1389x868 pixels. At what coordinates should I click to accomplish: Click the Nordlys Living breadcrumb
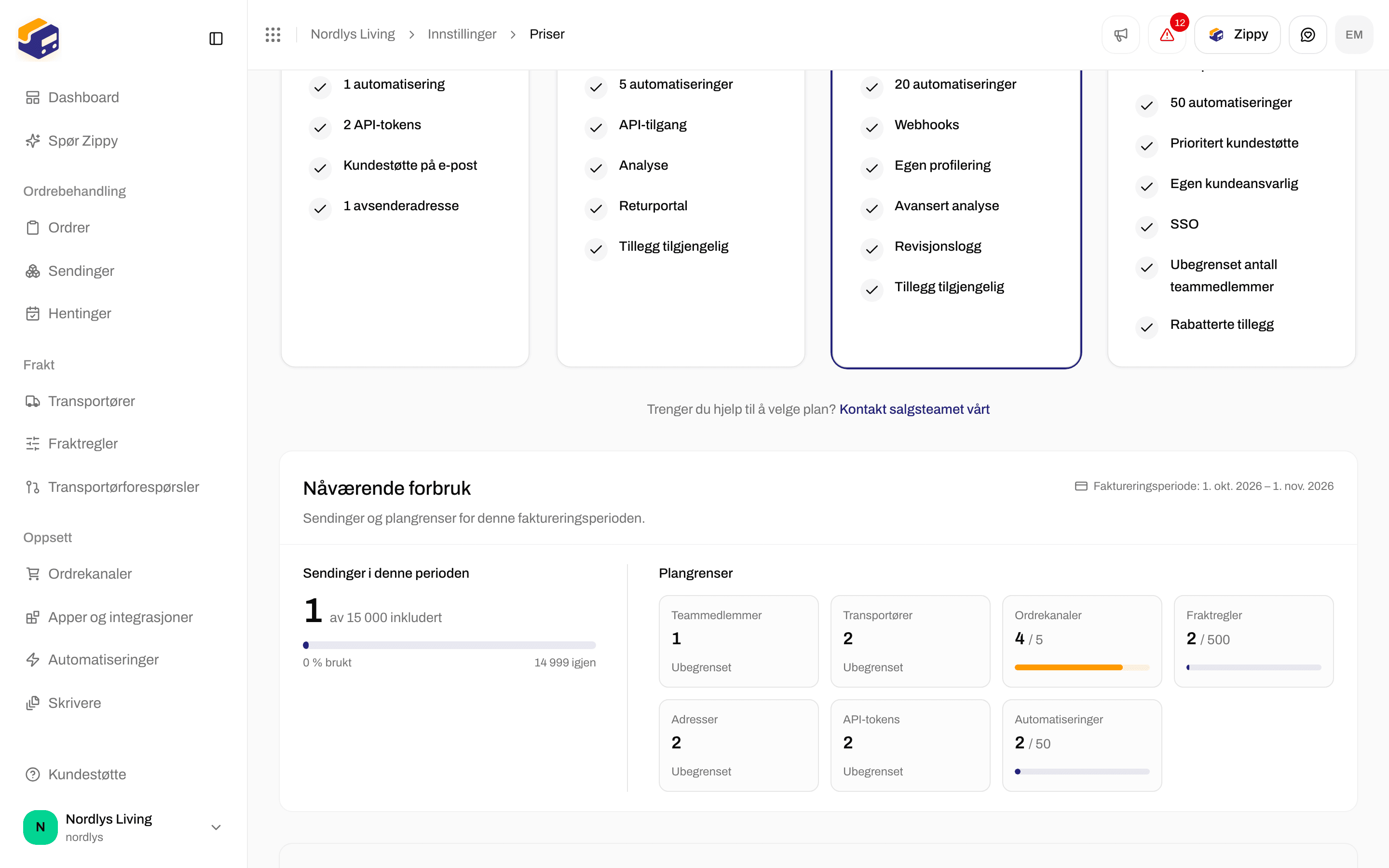click(353, 34)
